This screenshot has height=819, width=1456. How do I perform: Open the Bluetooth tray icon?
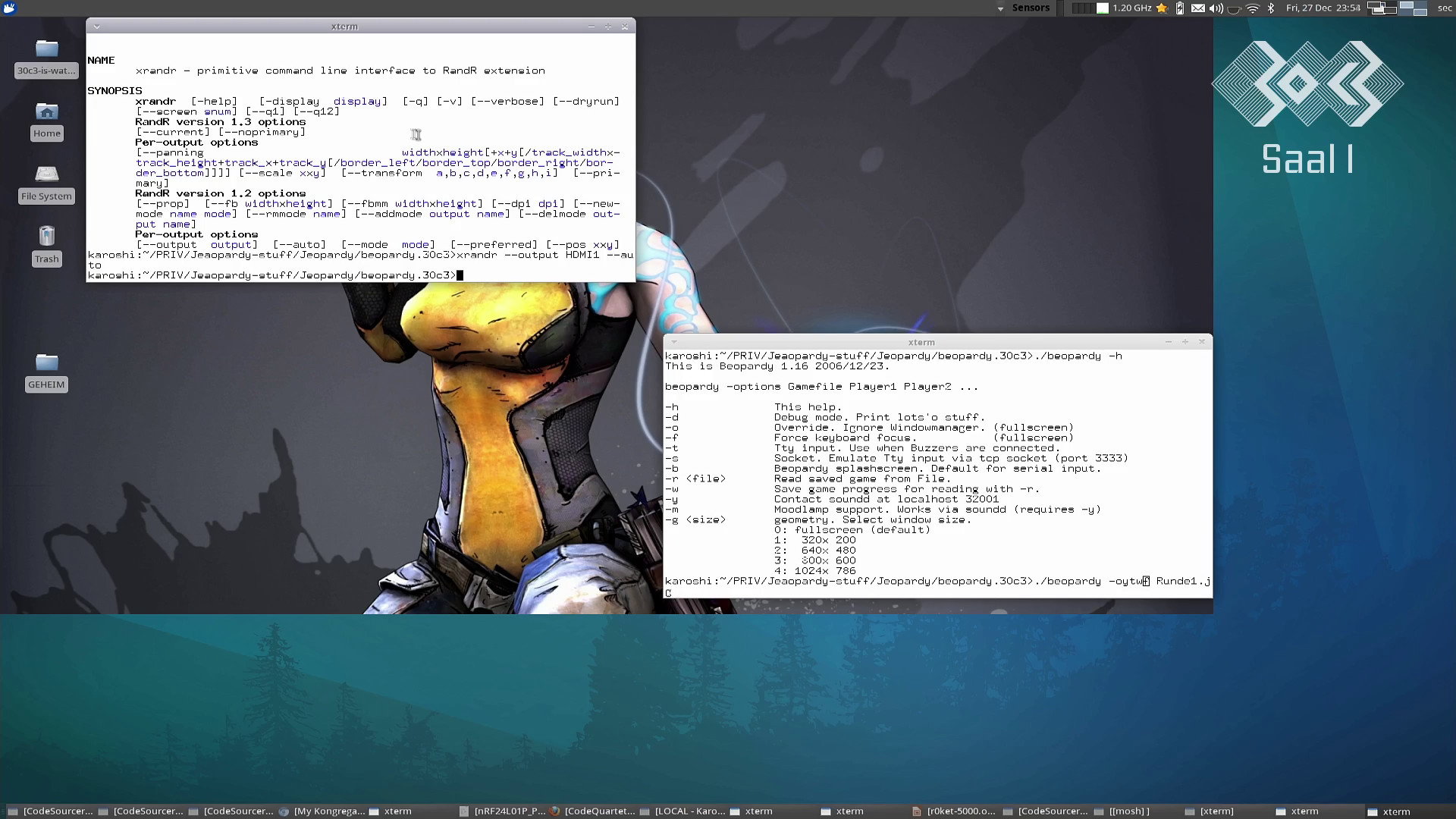point(1272,8)
